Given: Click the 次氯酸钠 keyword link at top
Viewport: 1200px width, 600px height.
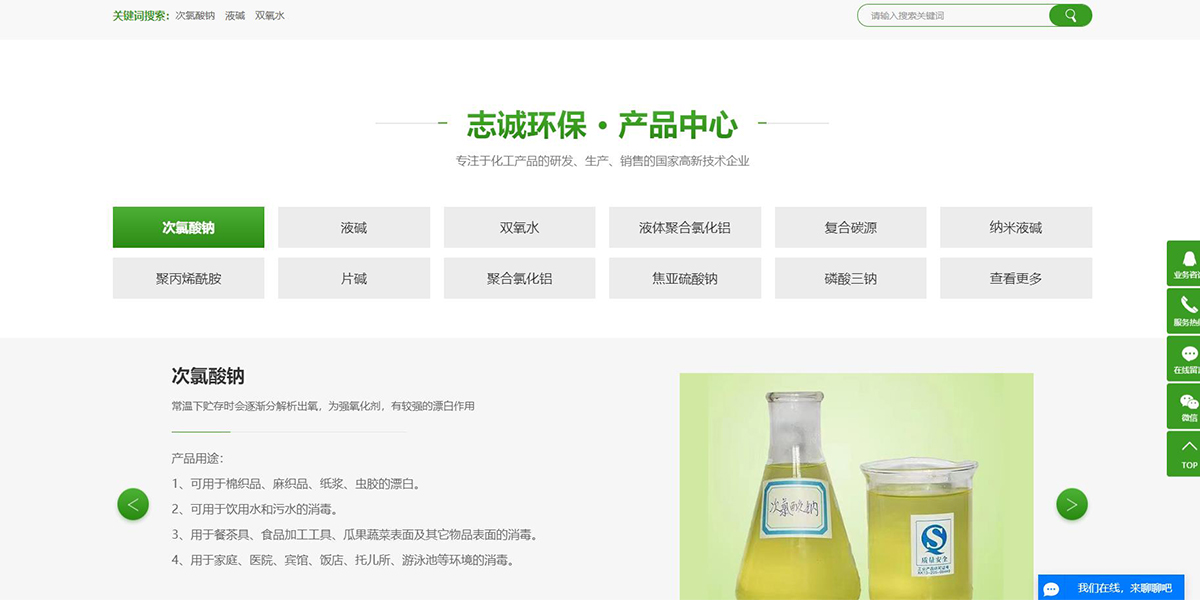Looking at the screenshot, I should pyautogui.click(x=195, y=15).
